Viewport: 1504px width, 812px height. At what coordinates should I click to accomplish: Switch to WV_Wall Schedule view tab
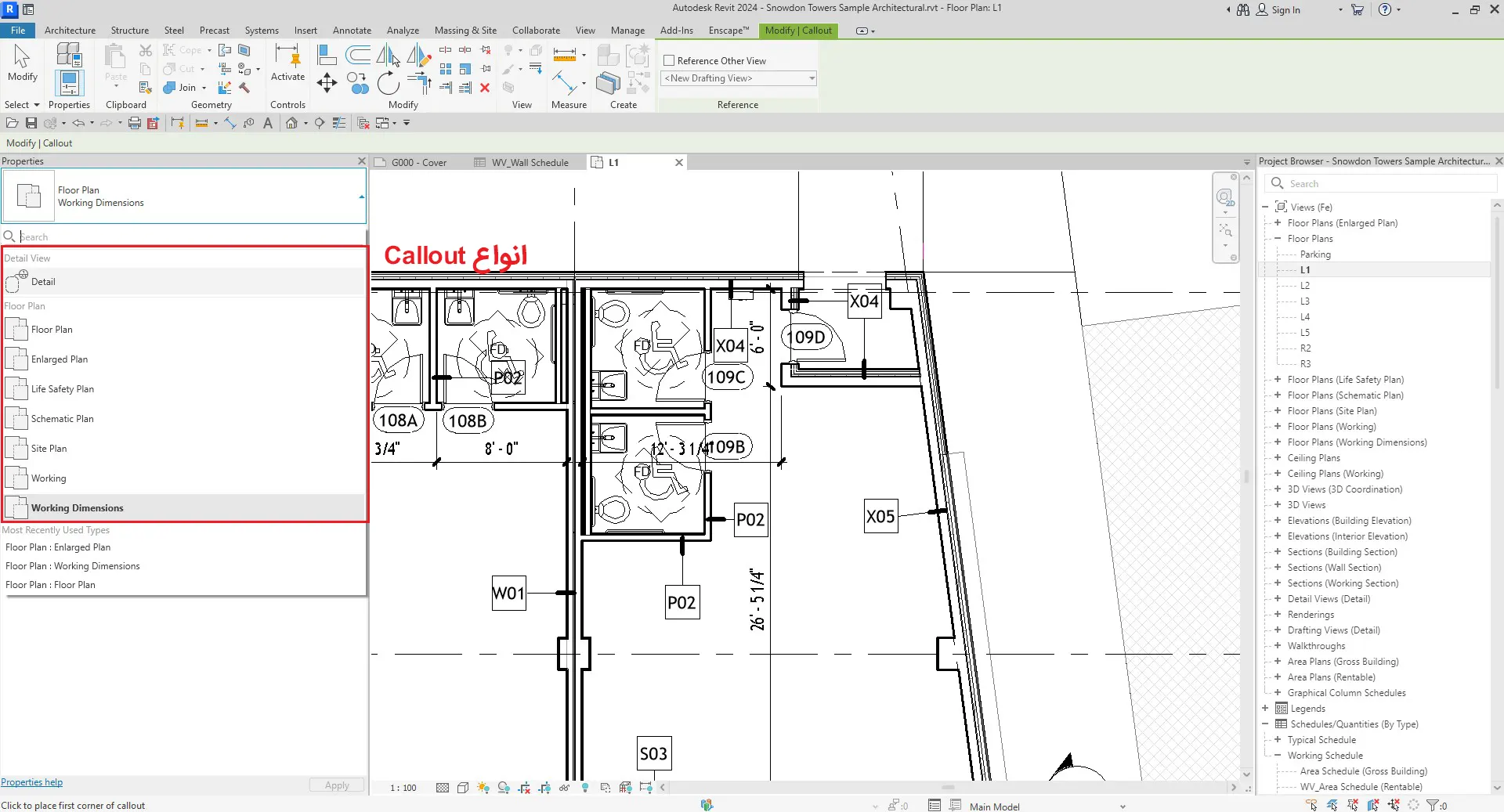(529, 163)
